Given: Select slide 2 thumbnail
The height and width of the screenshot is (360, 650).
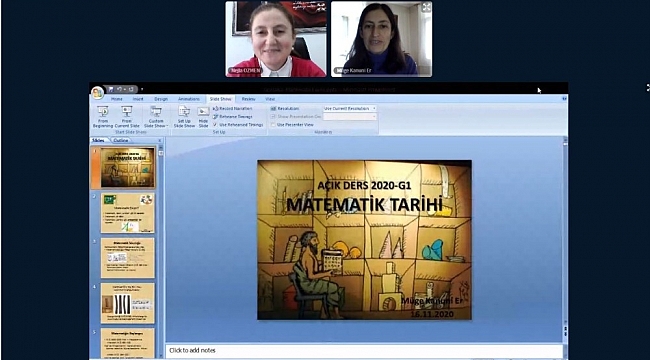Looking at the screenshot, I should click(128, 213).
